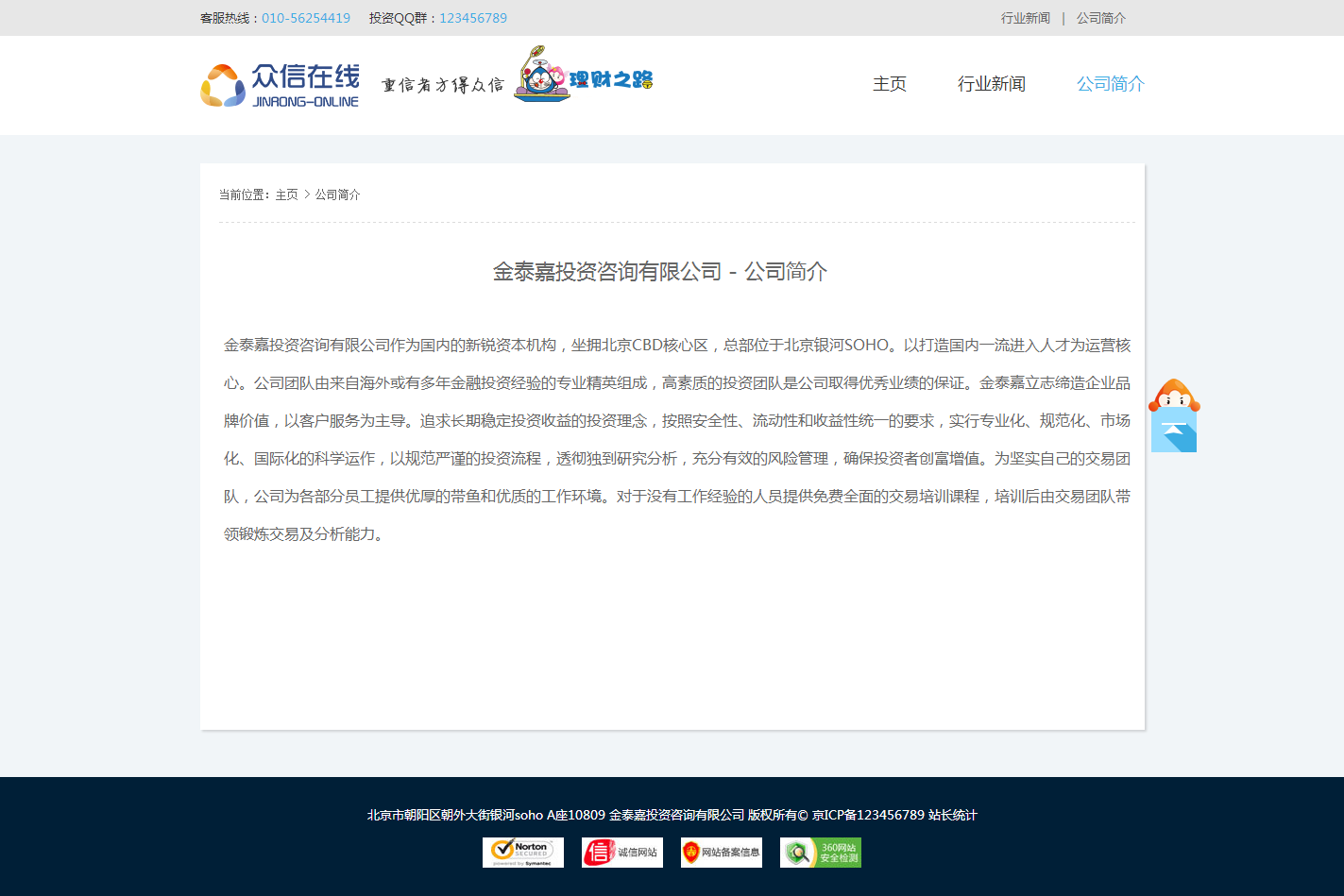
Task: Select 公司简介 in the main navigation
Action: 1111,84
